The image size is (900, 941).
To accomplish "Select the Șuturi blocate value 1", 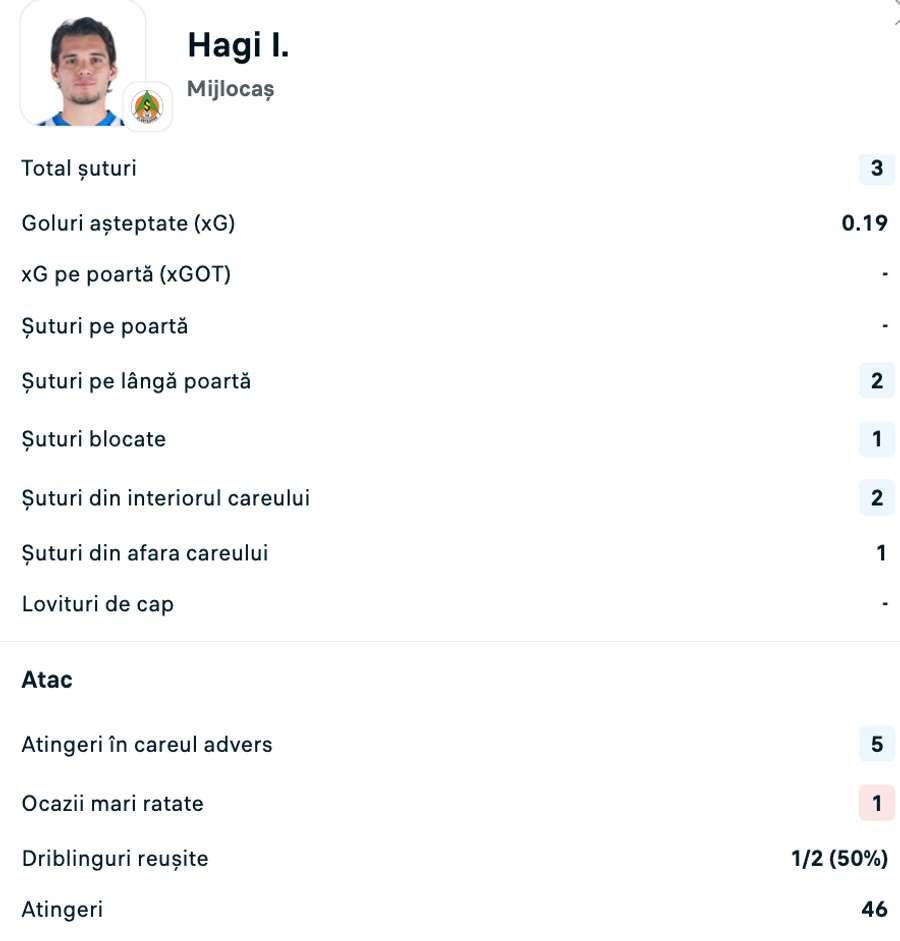I will [875, 439].
